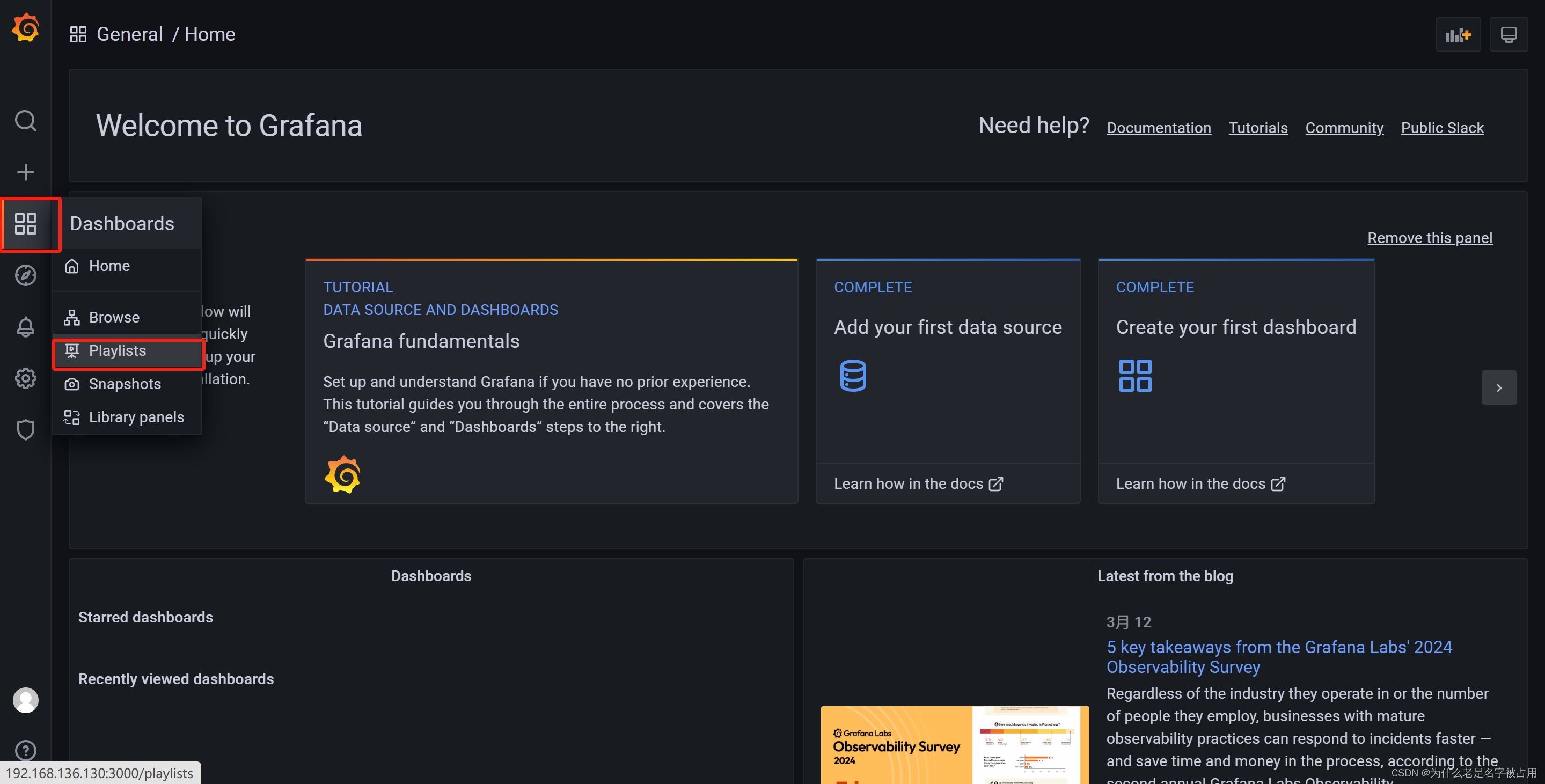This screenshot has width=1545, height=784.
Task: Click the Starred dashboards heading
Action: (x=146, y=617)
